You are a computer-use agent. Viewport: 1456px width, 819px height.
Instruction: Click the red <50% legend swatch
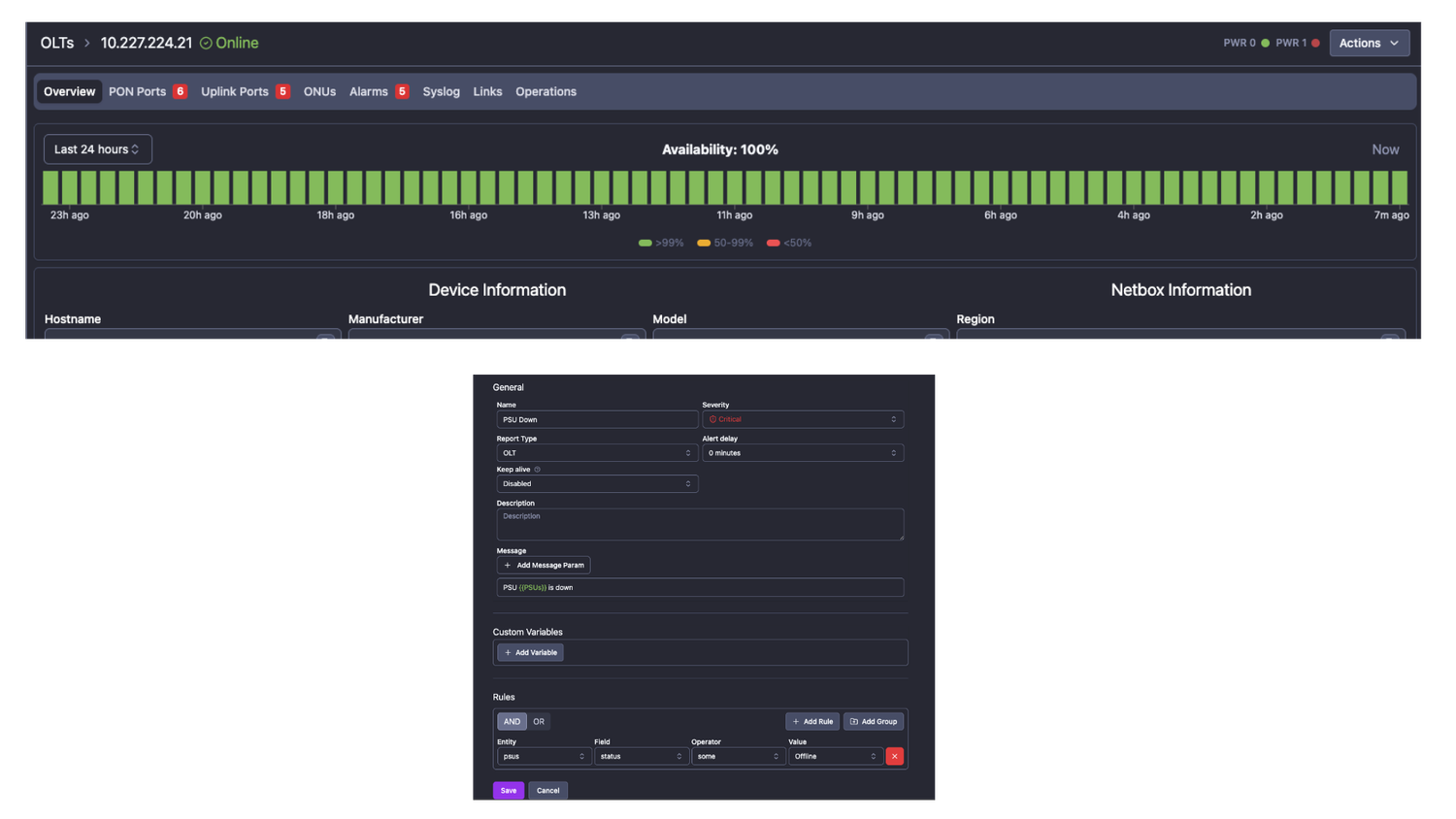click(x=773, y=243)
